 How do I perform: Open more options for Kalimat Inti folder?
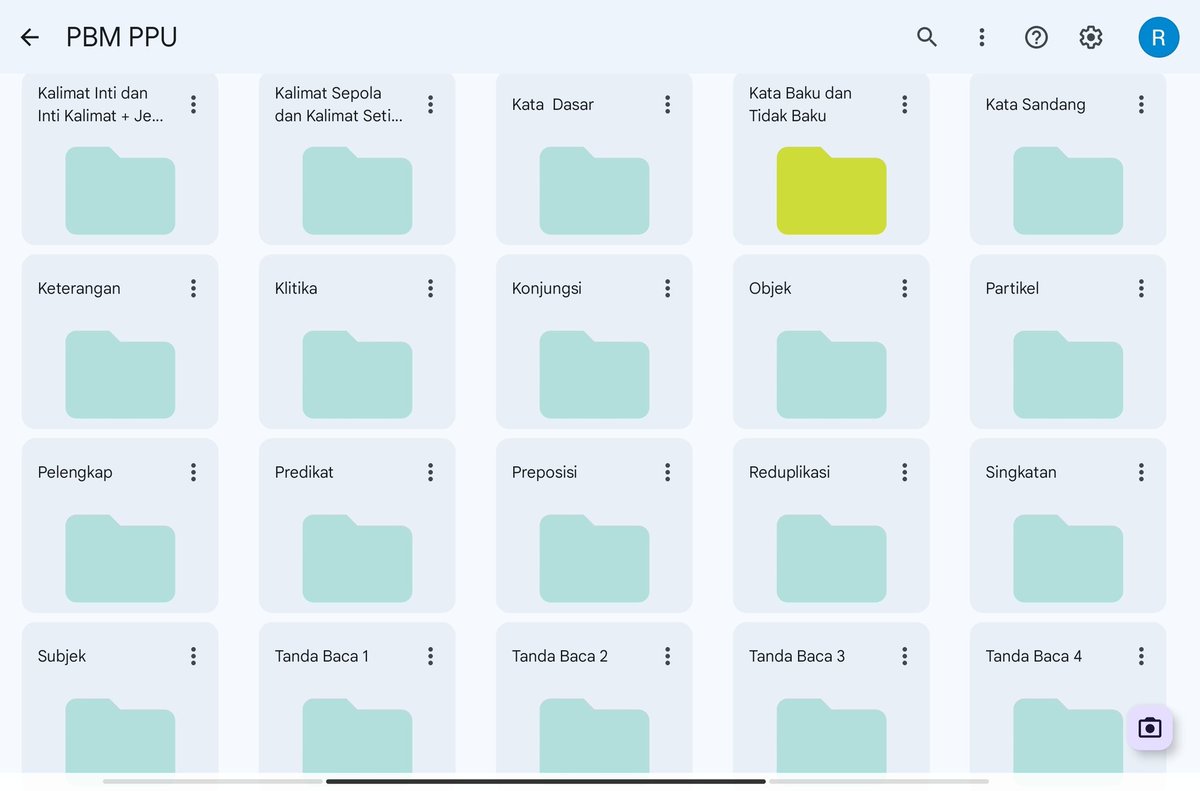pos(193,104)
